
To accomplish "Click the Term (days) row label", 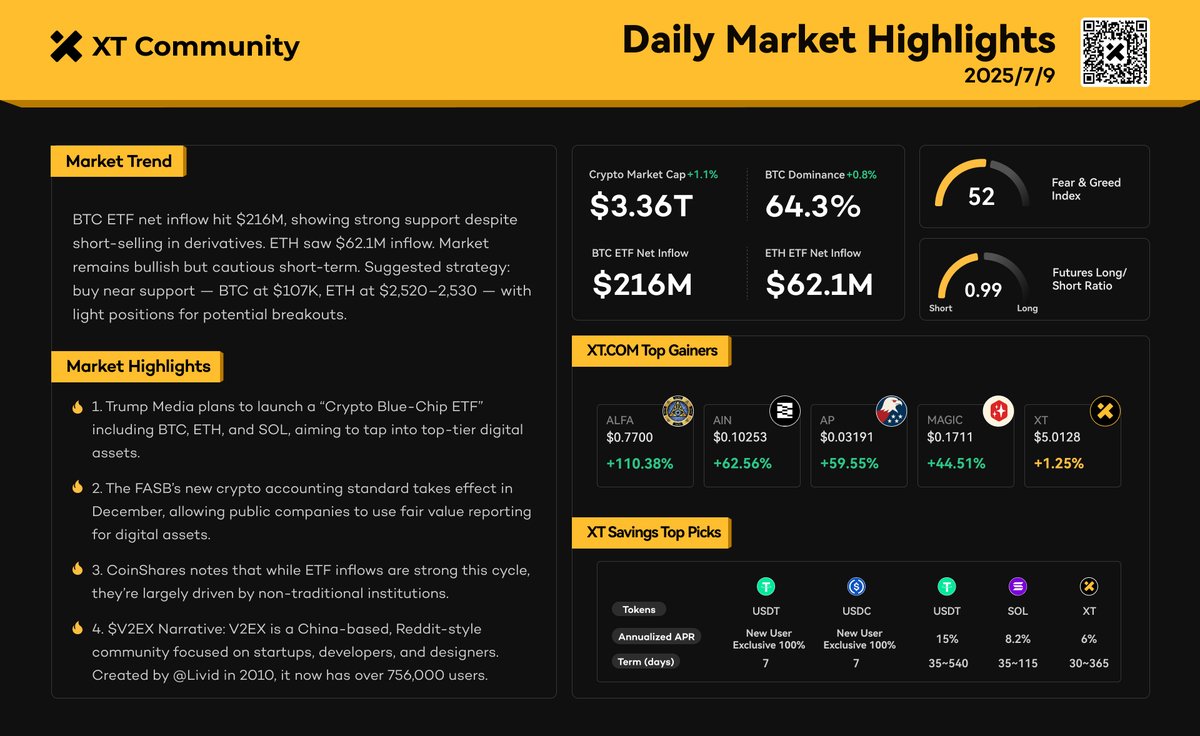I will point(648,662).
